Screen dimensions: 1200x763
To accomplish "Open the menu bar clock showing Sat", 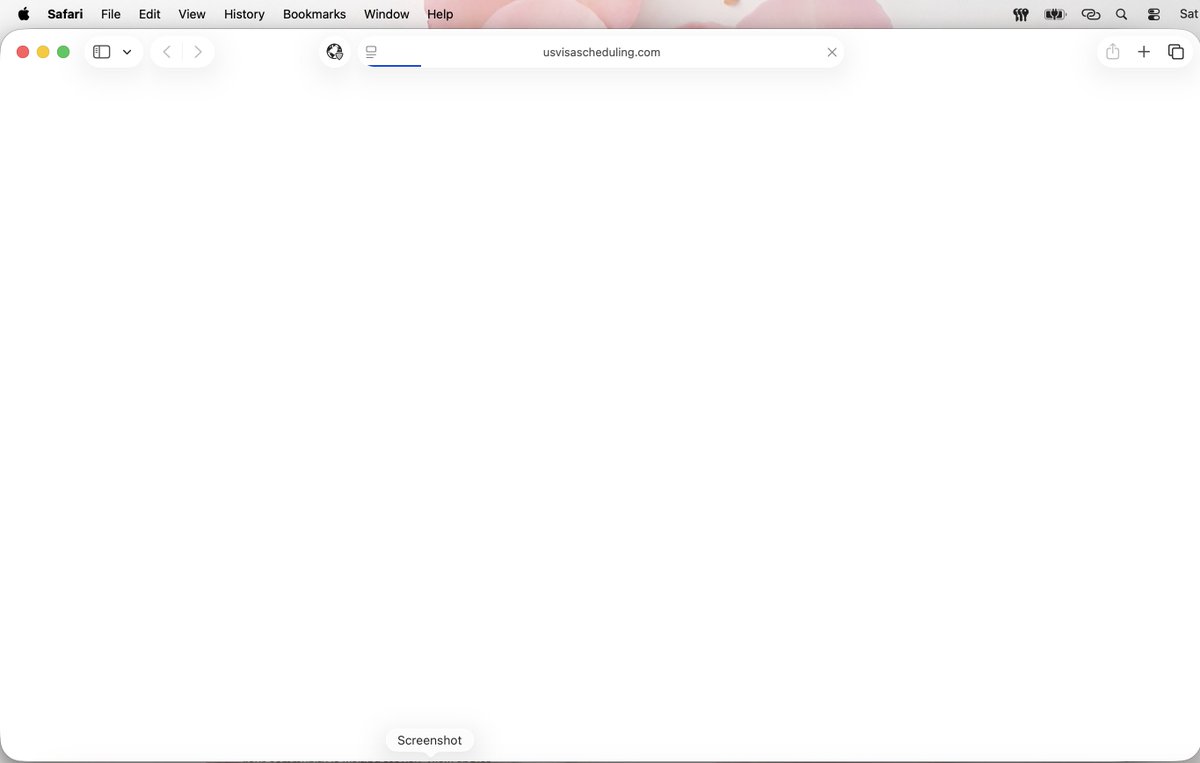I will click(x=1189, y=14).
